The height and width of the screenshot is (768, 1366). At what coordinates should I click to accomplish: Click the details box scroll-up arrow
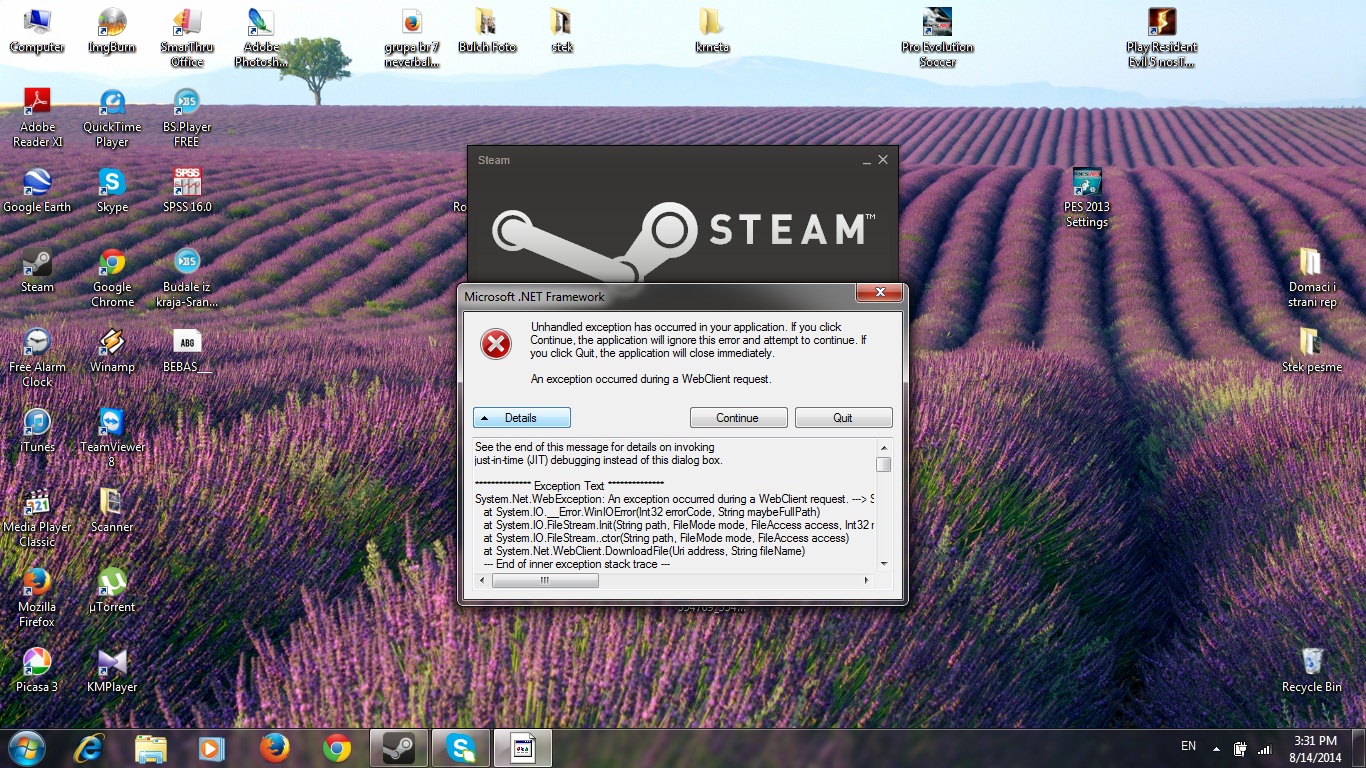[x=883, y=446]
